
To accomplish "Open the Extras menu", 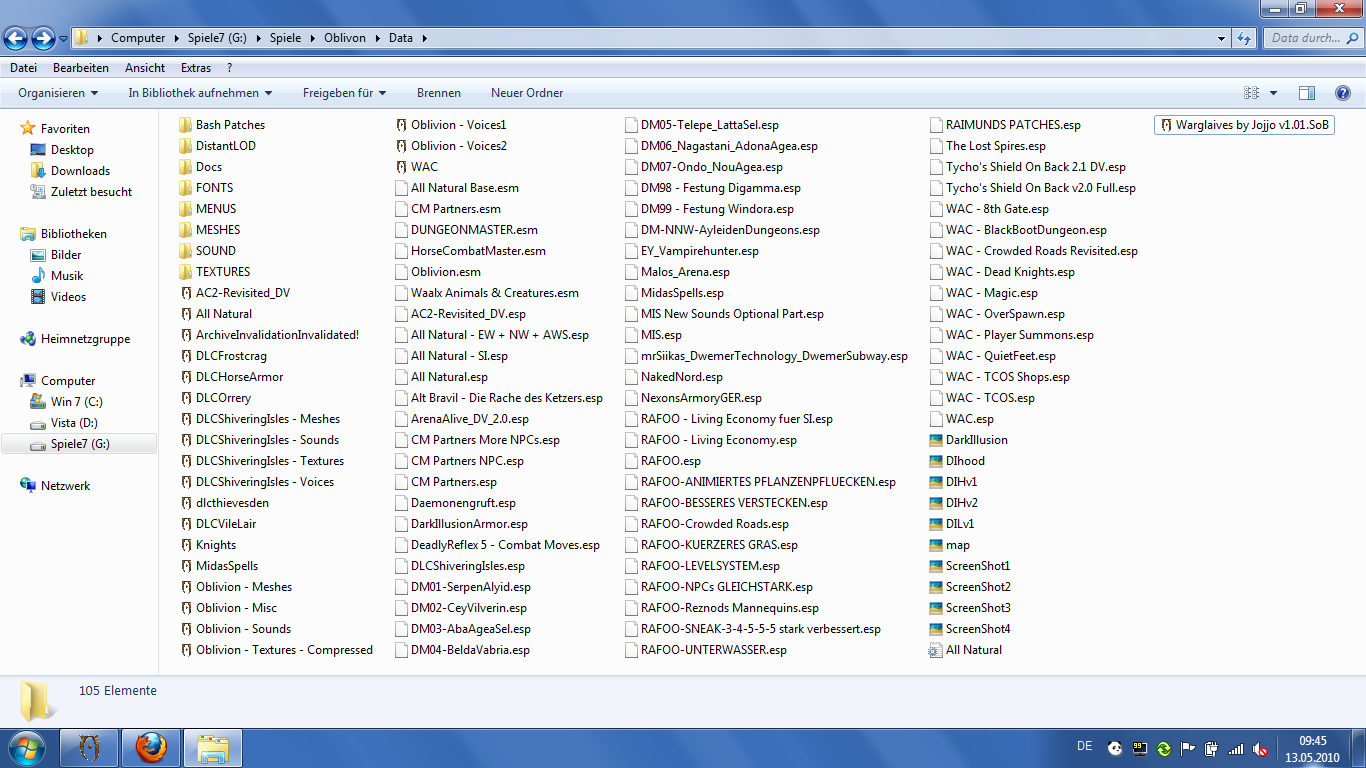I will [x=196, y=68].
